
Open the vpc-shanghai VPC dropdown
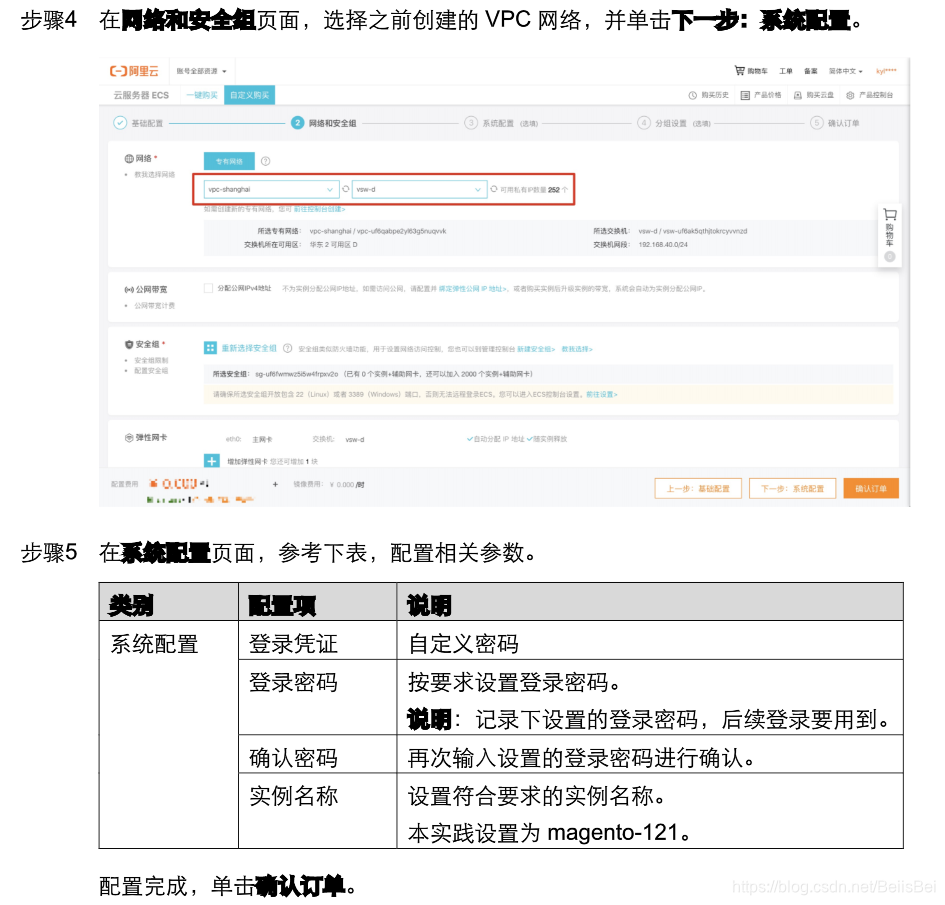click(x=271, y=189)
